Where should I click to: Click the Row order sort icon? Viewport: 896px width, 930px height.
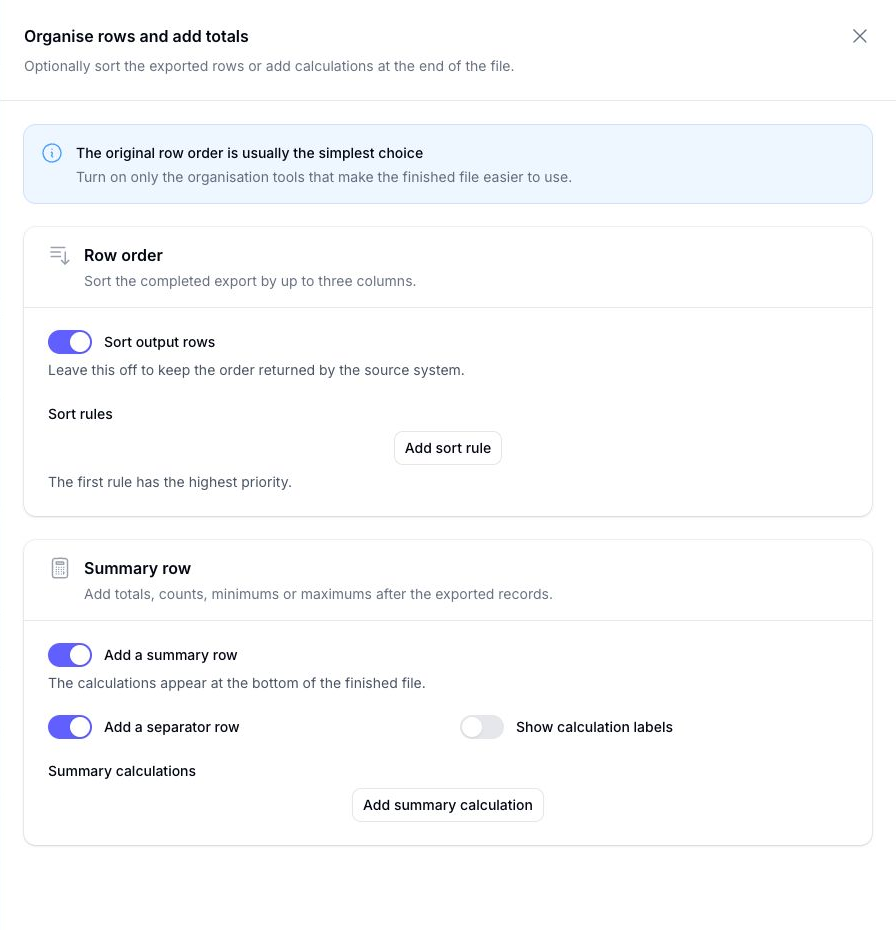[60, 256]
